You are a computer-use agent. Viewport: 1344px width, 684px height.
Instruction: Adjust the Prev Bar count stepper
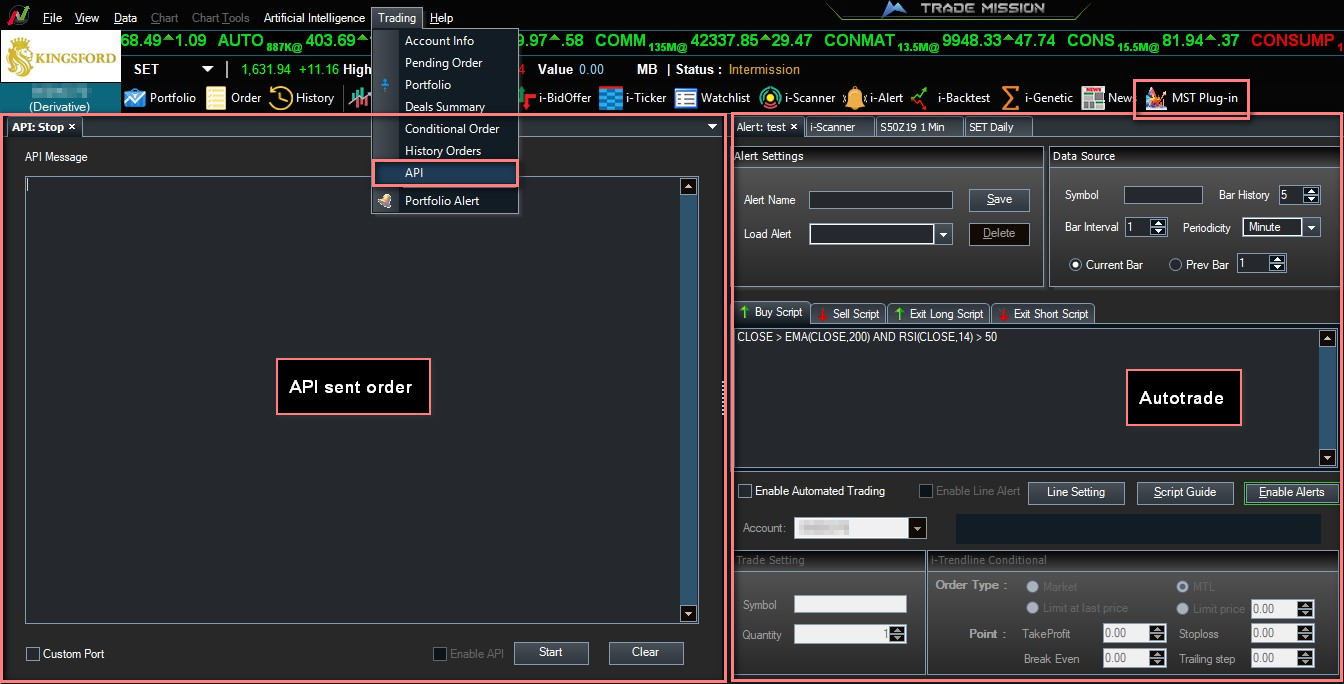click(1277, 264)
